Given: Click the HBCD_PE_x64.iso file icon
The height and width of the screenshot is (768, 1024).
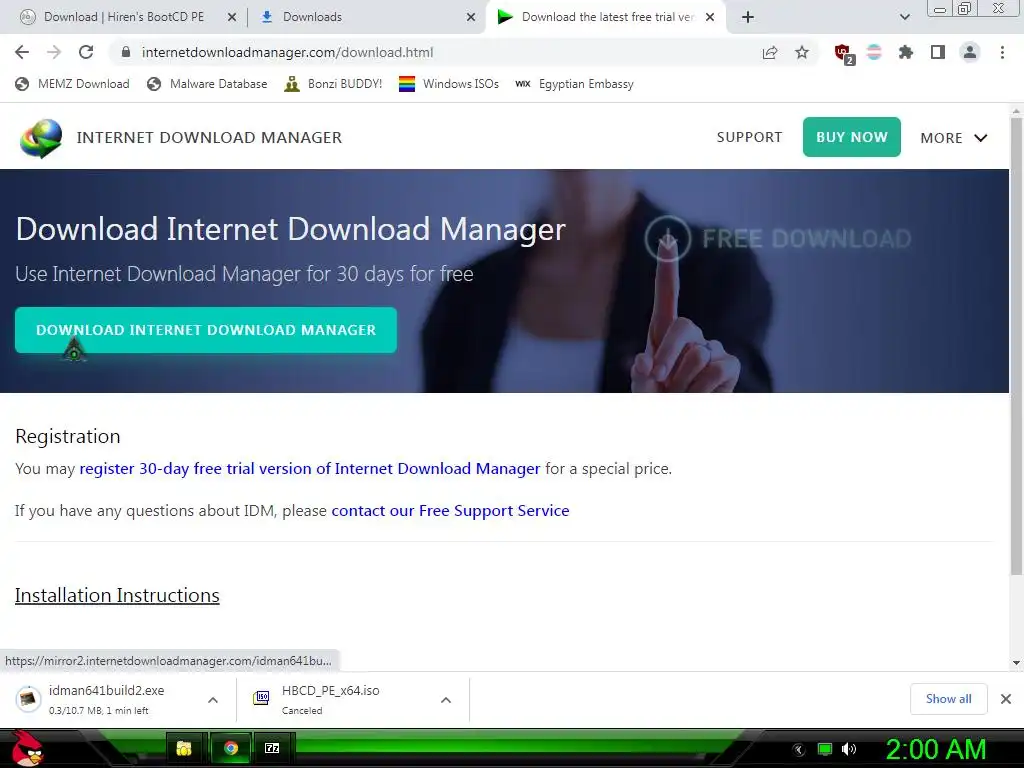Looking at the screenshot, I should coord(261,698).
